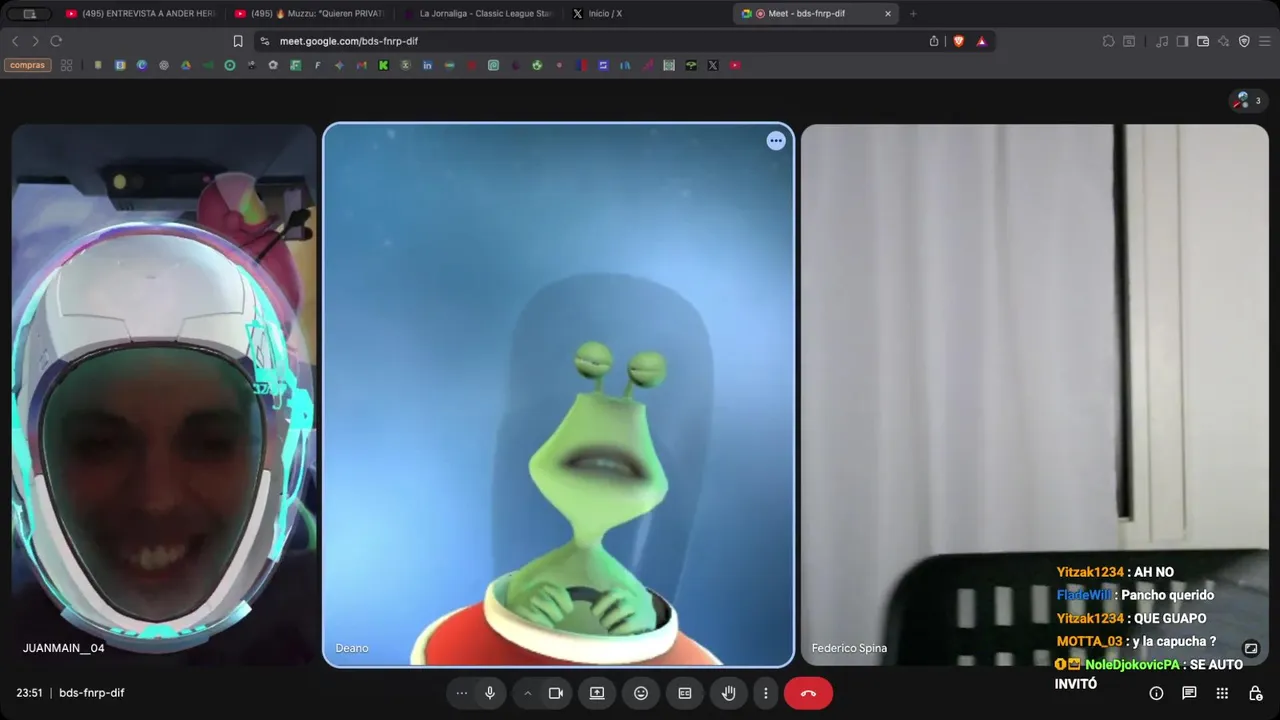Turn off the camera in Meet
The image size is (1280, 720).
(x=556, y=693)
